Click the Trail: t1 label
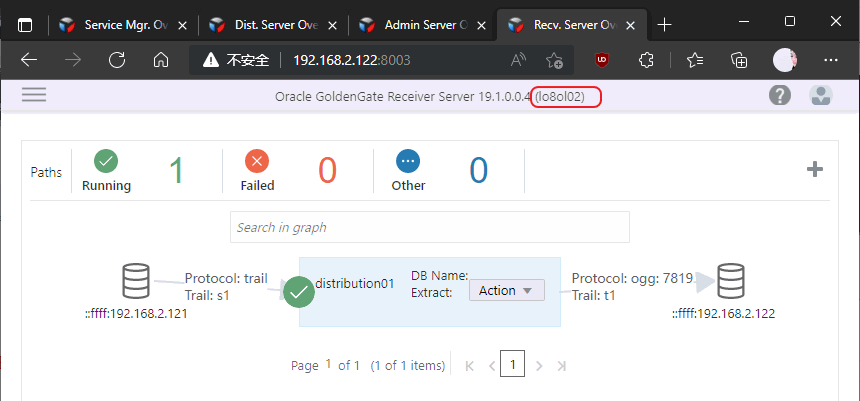860x401 pixels. point(593,296)
